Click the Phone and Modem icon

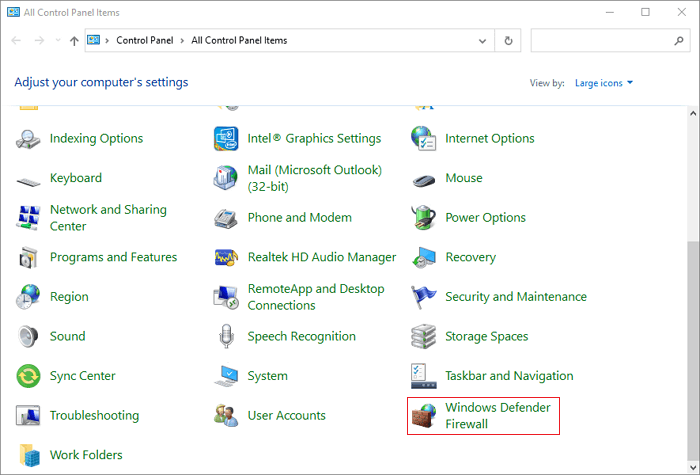click(x=226, y=218)
